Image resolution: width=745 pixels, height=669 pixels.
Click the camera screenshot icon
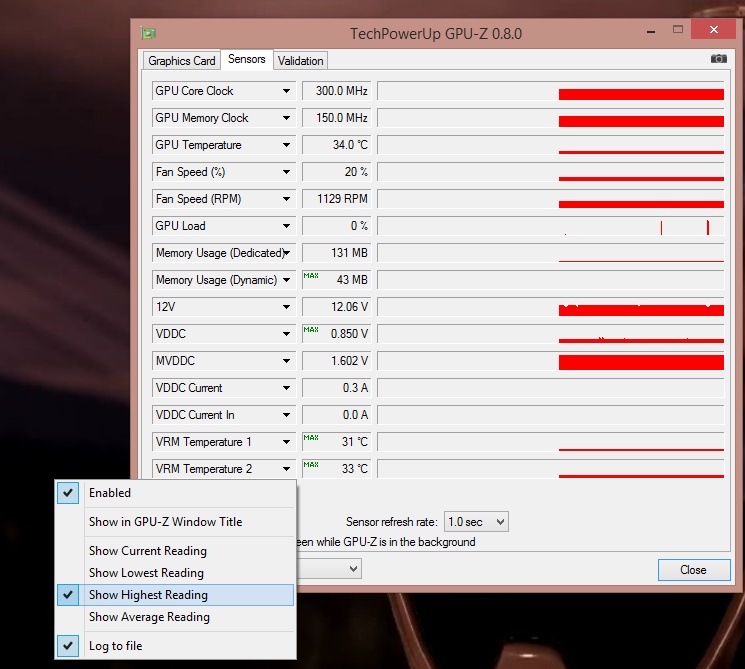click(x=718, y=58)
